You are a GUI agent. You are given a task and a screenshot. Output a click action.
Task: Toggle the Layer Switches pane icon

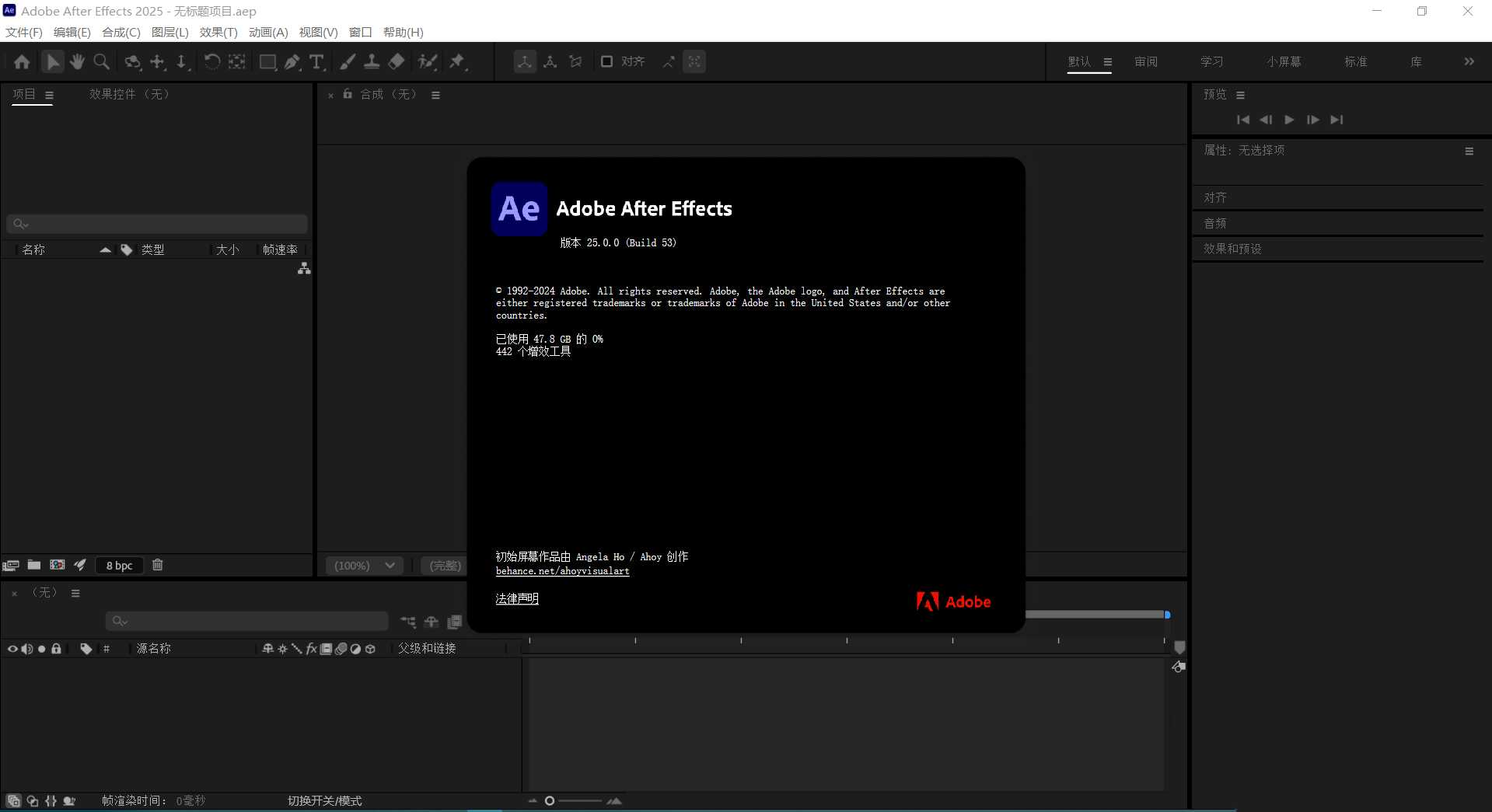[13, 800]
